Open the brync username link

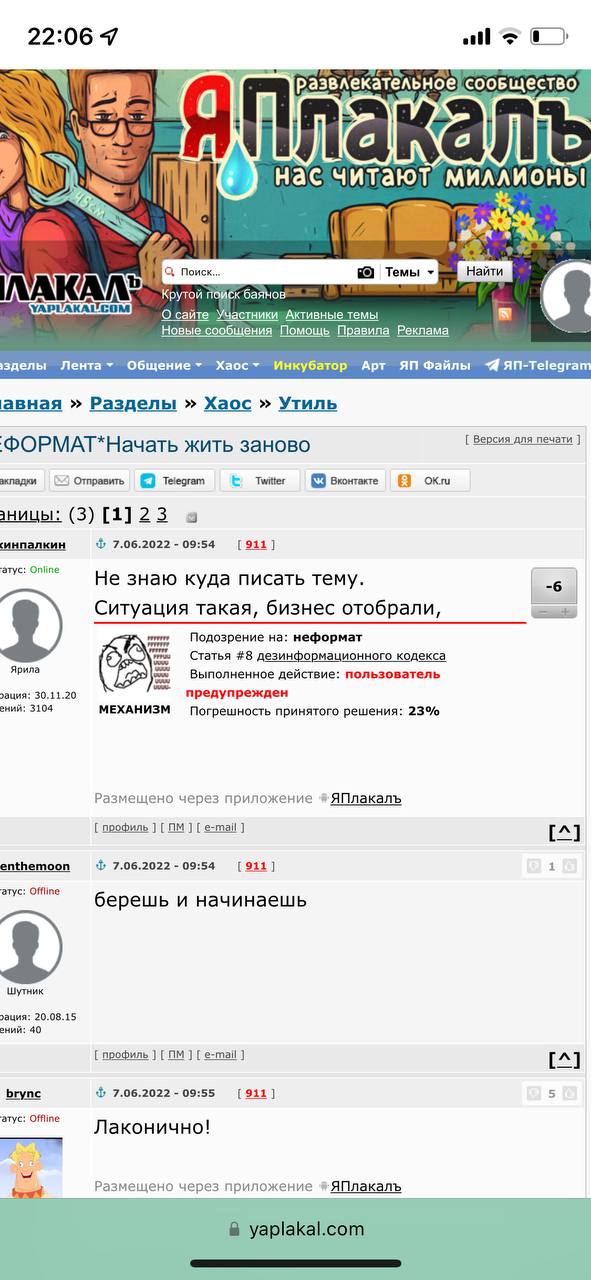tap(23, 1093)
